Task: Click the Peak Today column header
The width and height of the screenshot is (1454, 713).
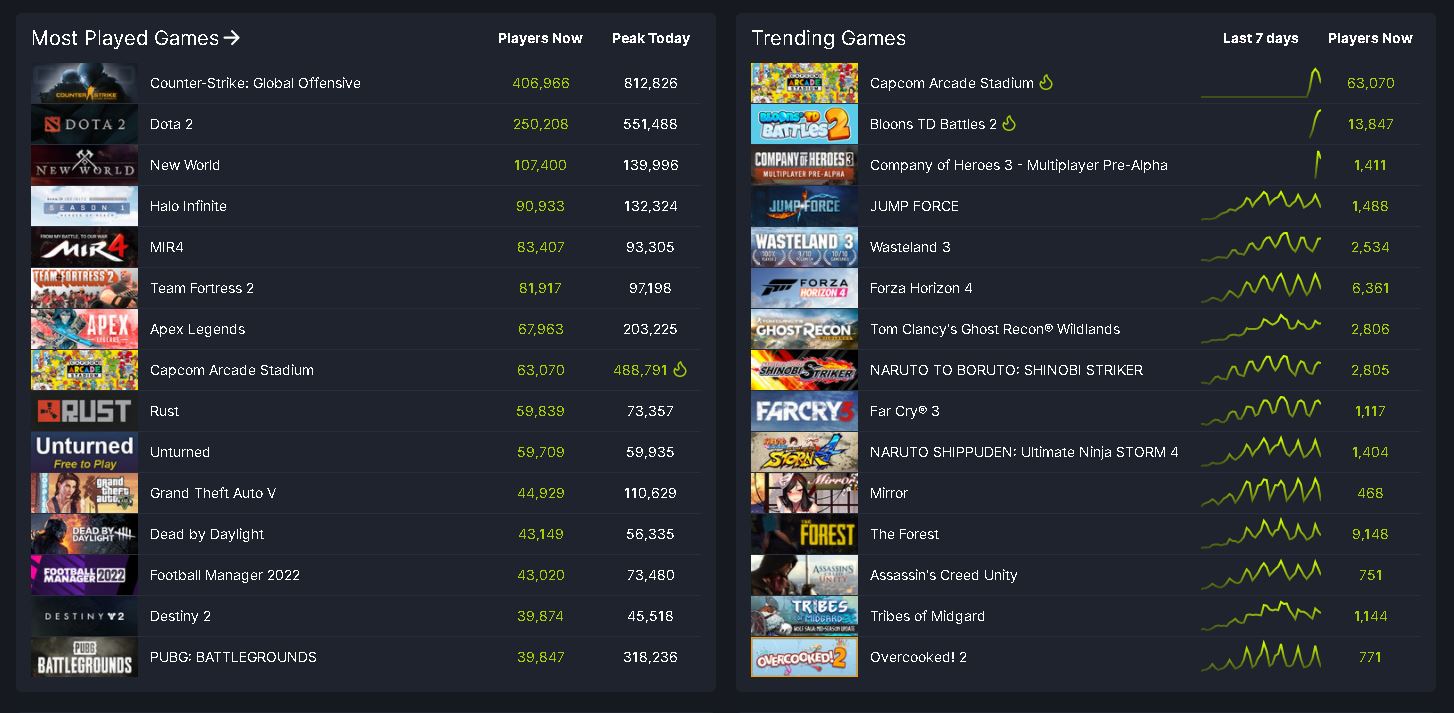Action: (651, 38)
